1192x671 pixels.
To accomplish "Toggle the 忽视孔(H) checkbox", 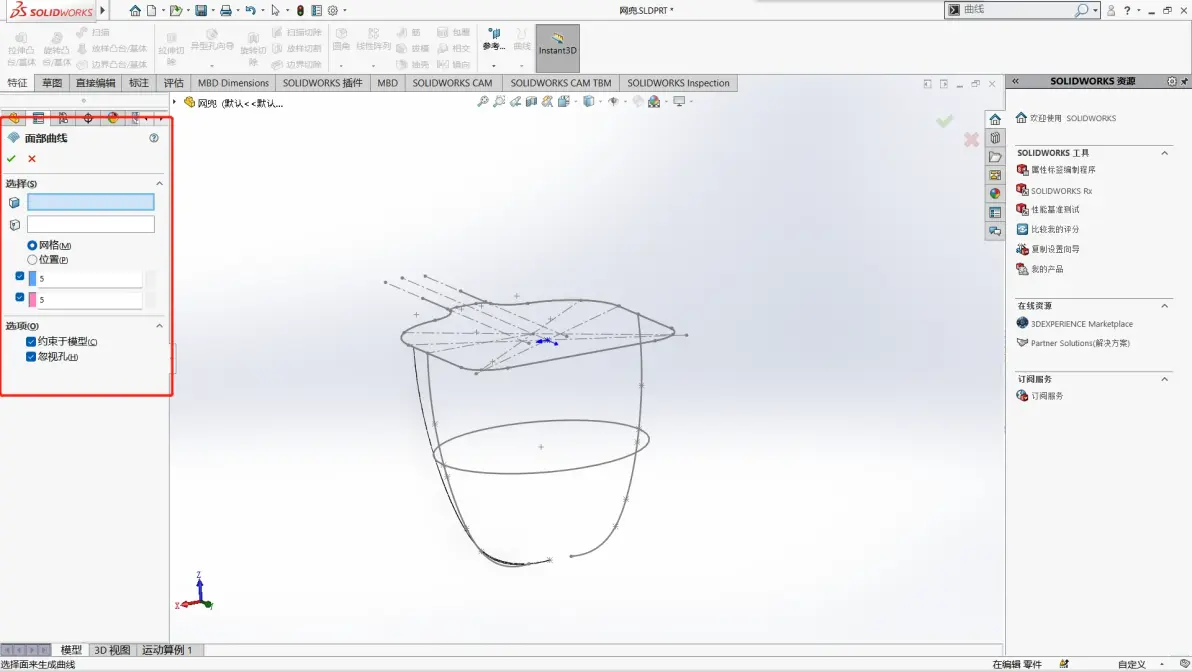I will tap(31, 357).
